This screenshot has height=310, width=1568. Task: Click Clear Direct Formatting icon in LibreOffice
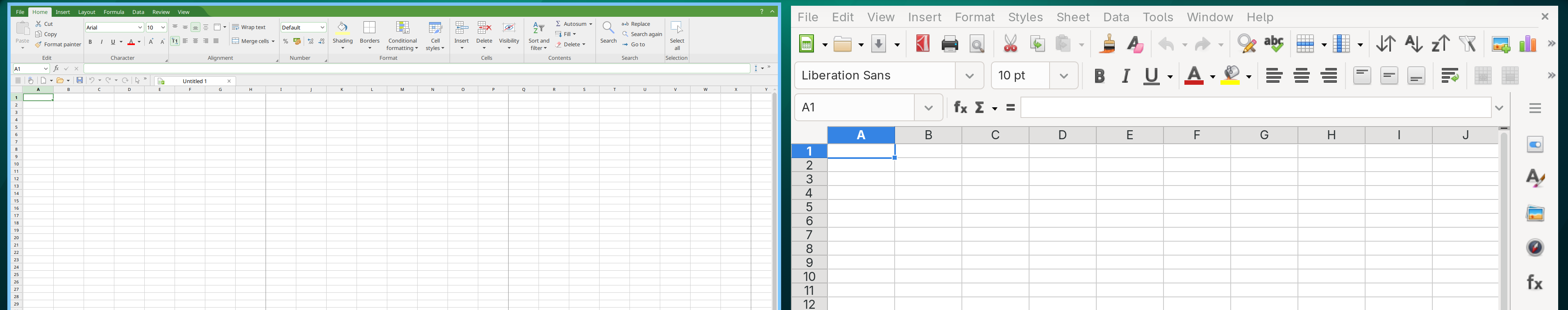click(1135, 44)
